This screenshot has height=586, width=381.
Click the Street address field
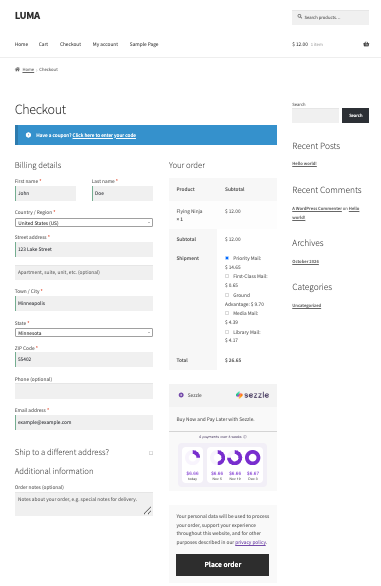tap(84, 249)
